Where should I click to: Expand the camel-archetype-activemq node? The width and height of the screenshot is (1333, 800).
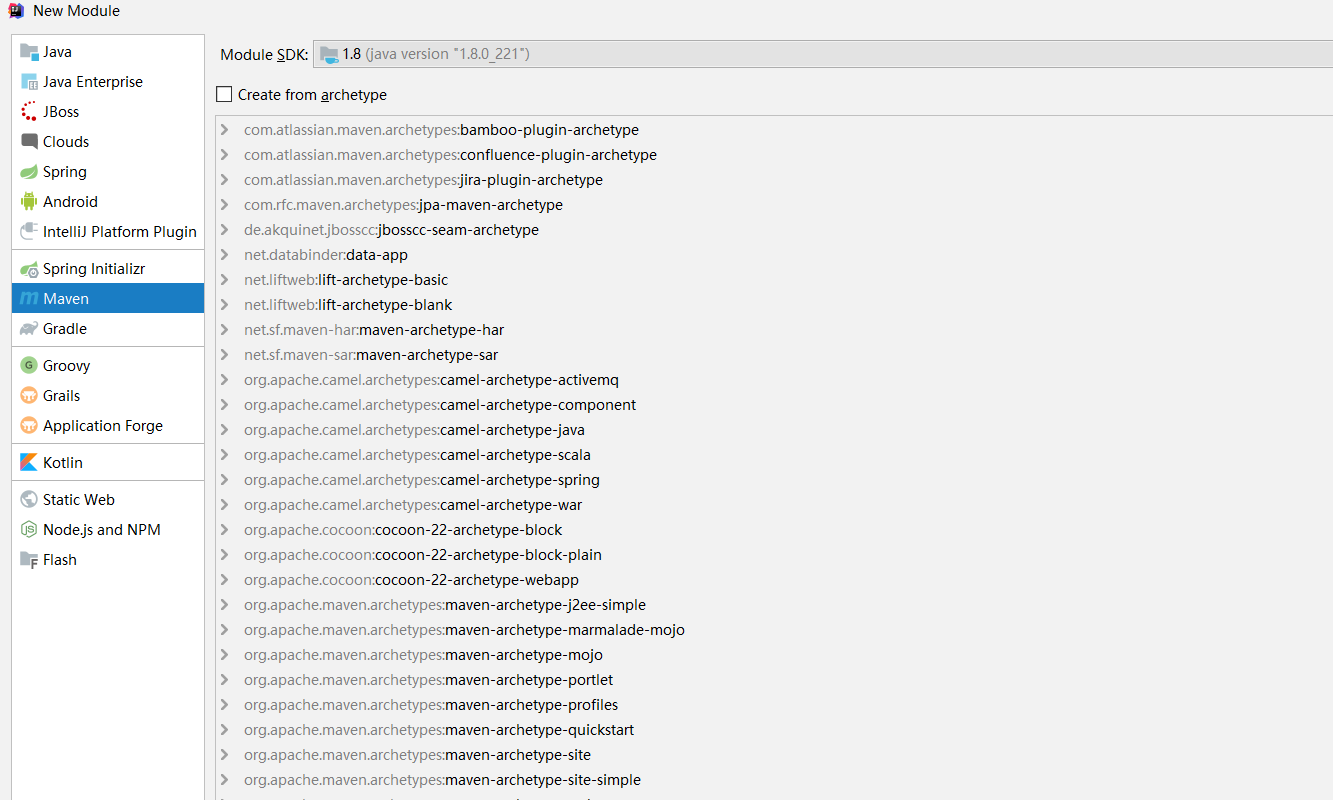coord(224,380)
